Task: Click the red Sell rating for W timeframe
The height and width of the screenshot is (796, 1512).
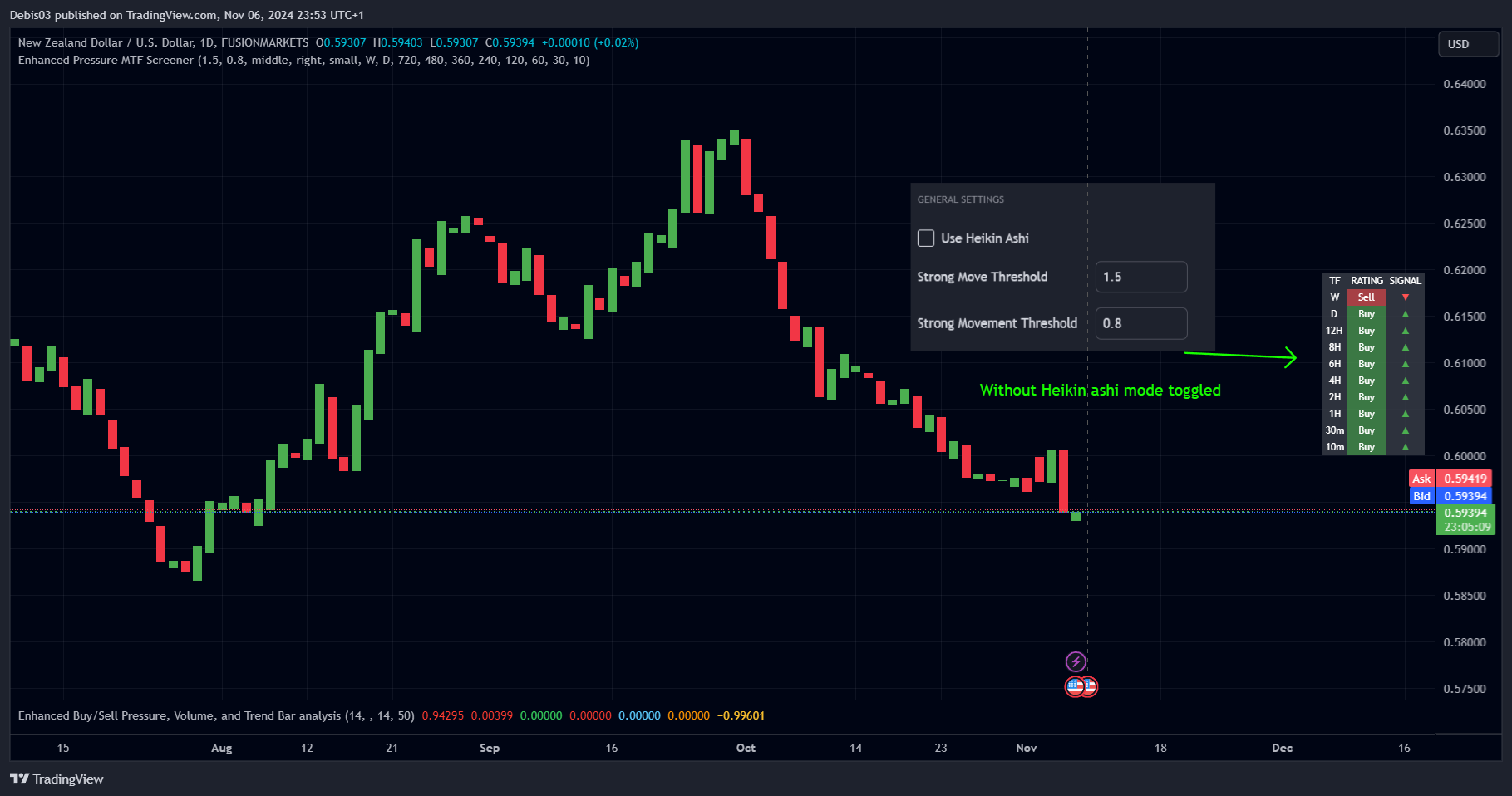Action: (1367, 297)
